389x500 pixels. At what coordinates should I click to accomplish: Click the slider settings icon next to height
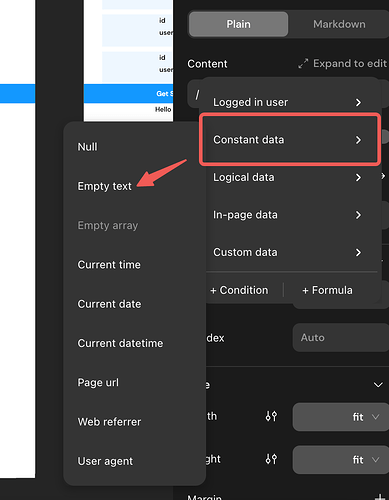tap(271, 459)
